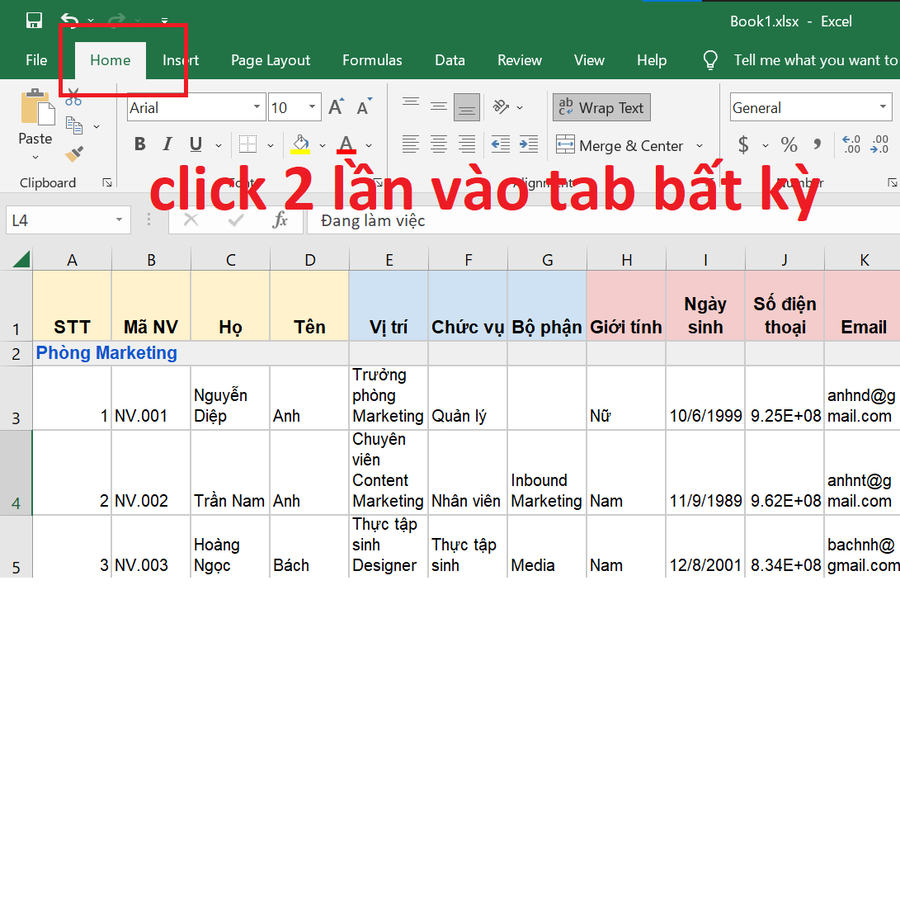Click the Tell me what you want box
This screenshot has height=911, width=900.
coord(801,60)
